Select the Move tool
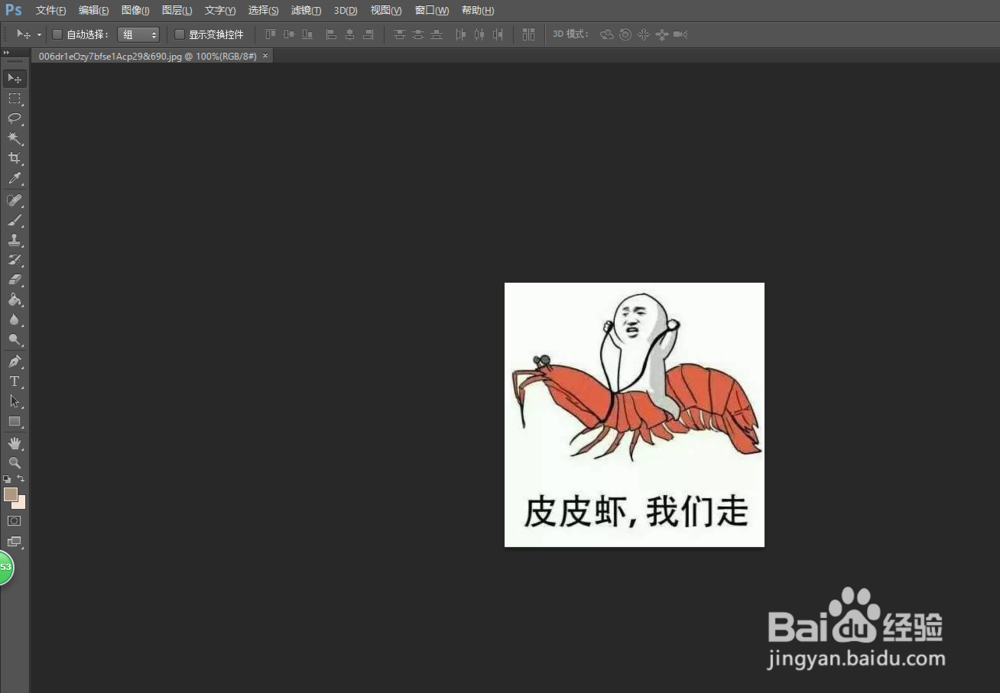This screenshot has width=1000, height=693. pyautogui.click(x=14, y=79)
